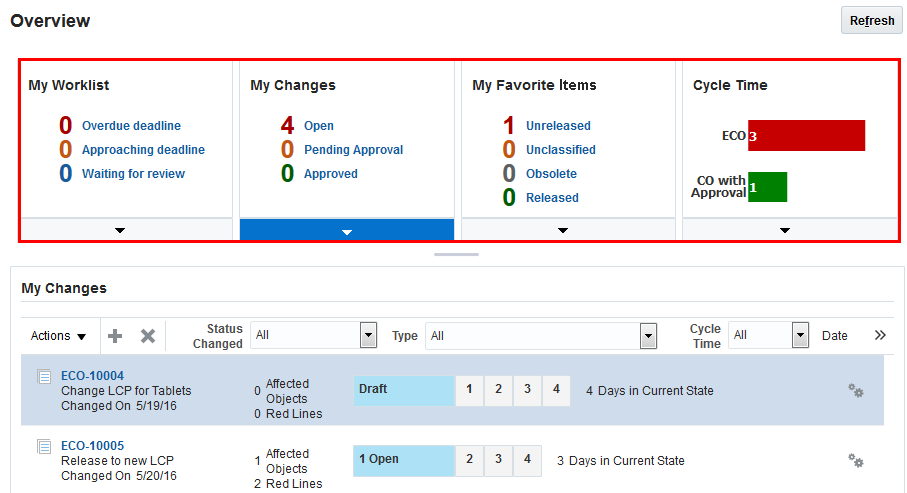Image resolution: width=907 pixels, height=493 pixels.
Task: Show more toolbar options via double chevron
Action: click(880, 335)
